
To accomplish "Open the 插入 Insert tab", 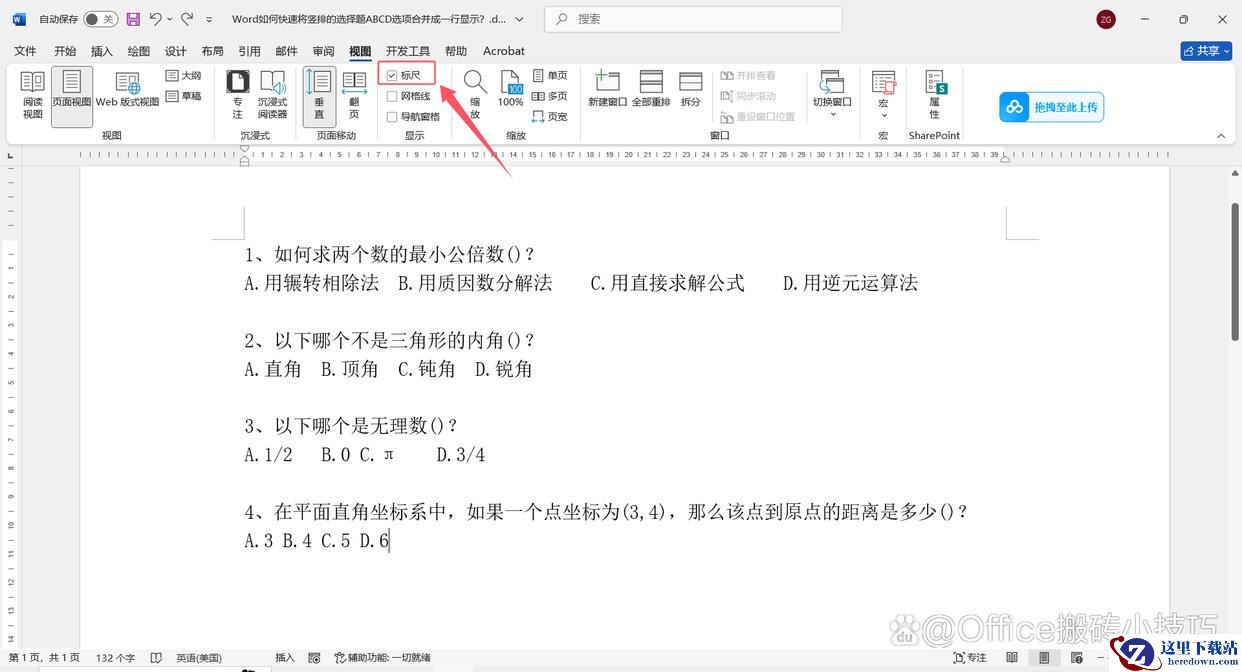I will point(102,51).
